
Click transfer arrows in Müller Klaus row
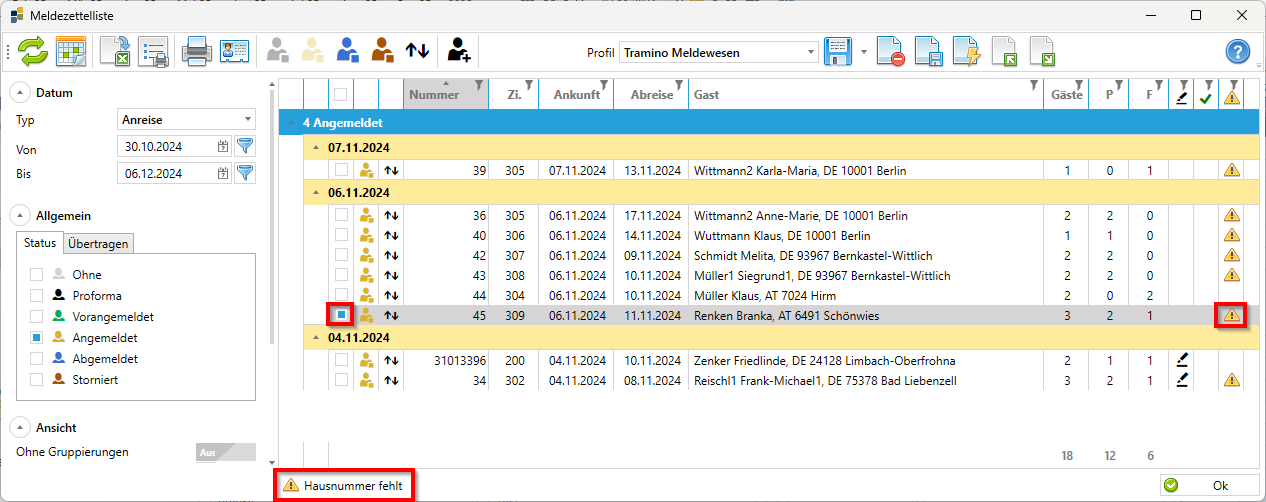pyautogui.click(x=391, y=296)
